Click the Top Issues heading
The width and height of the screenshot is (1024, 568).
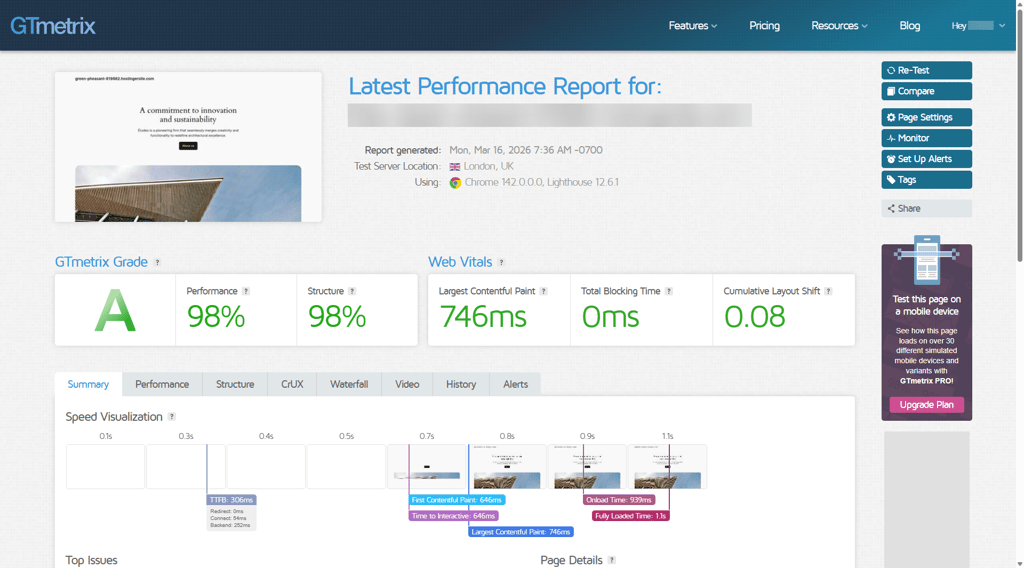click(91, 560)
